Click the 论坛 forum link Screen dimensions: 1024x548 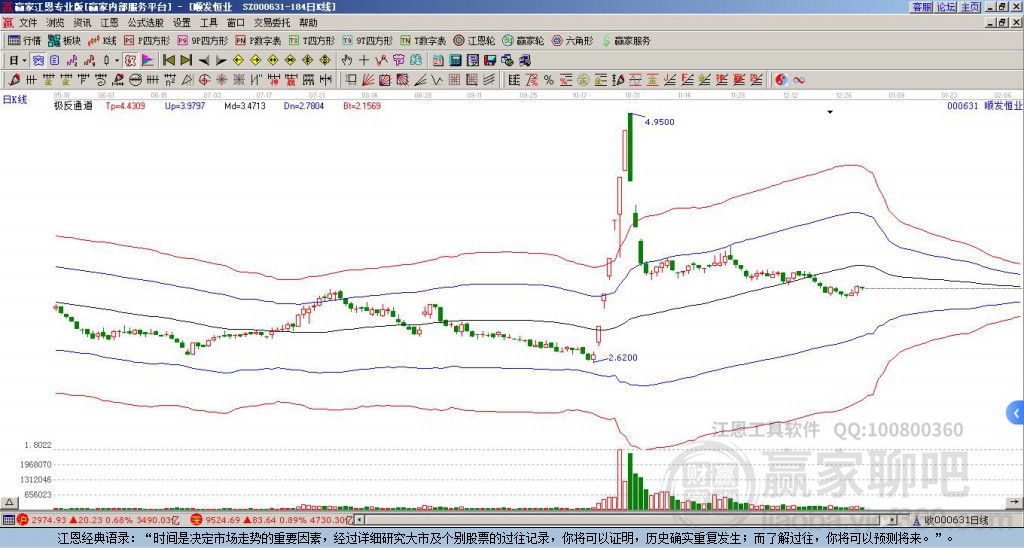(x=946, y=7)
